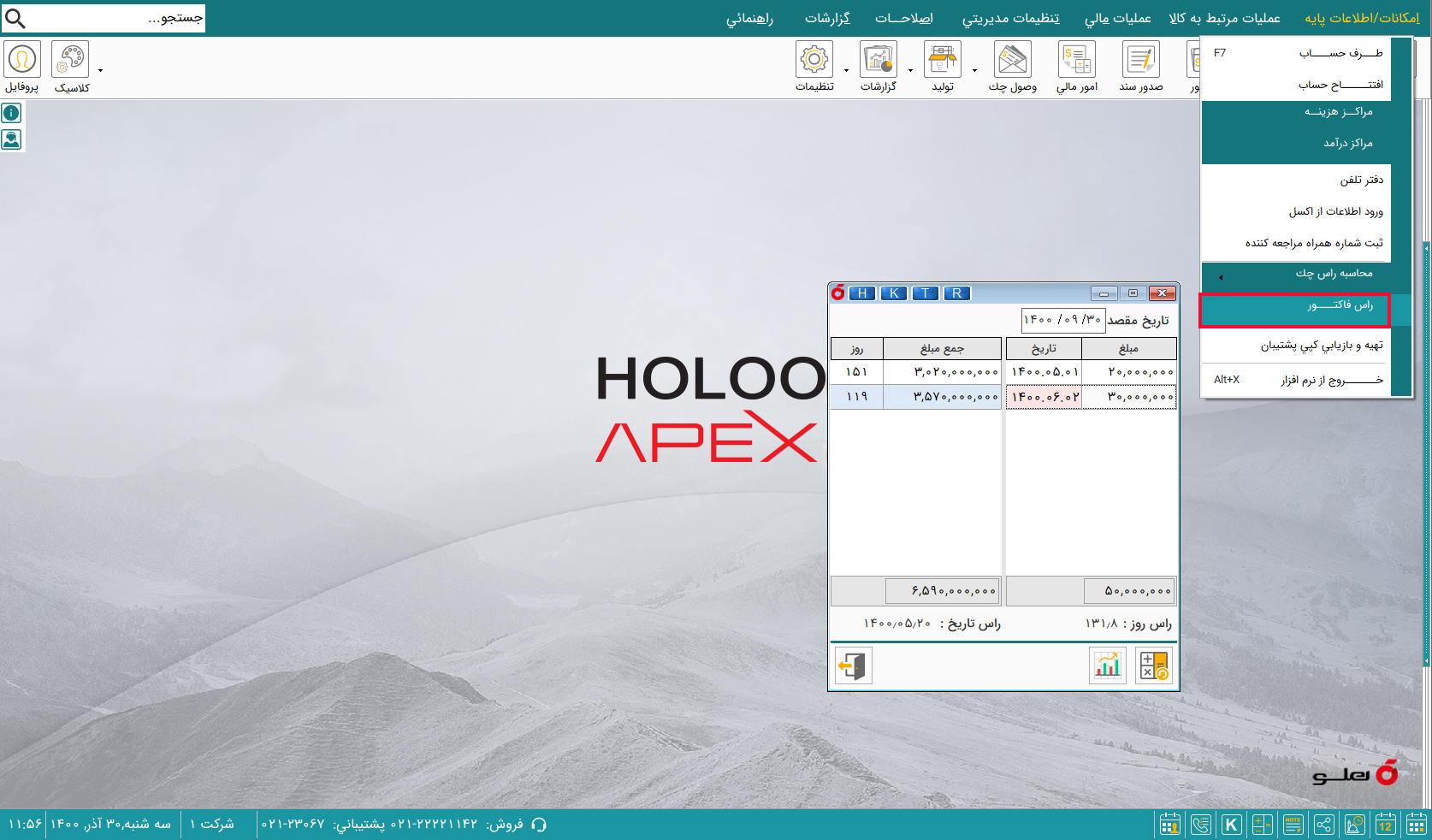Open the issue document (صدور سند) icon
1432x840 pixels.
pos(1140,60)
